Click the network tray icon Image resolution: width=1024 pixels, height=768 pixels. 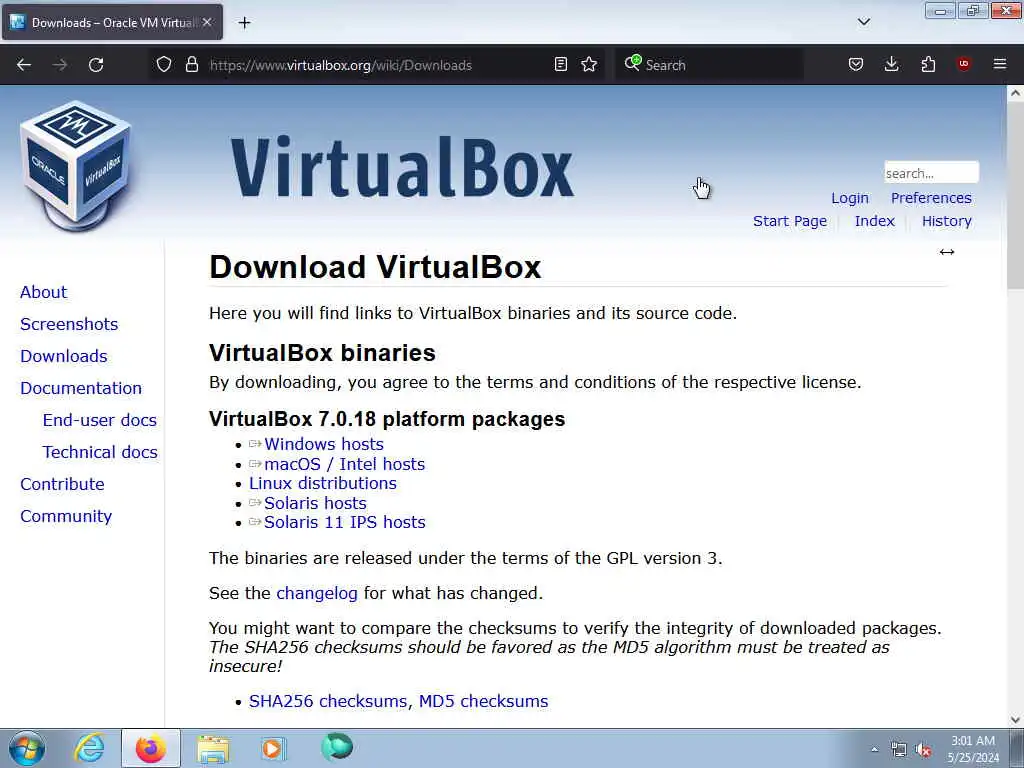point(899,750)
